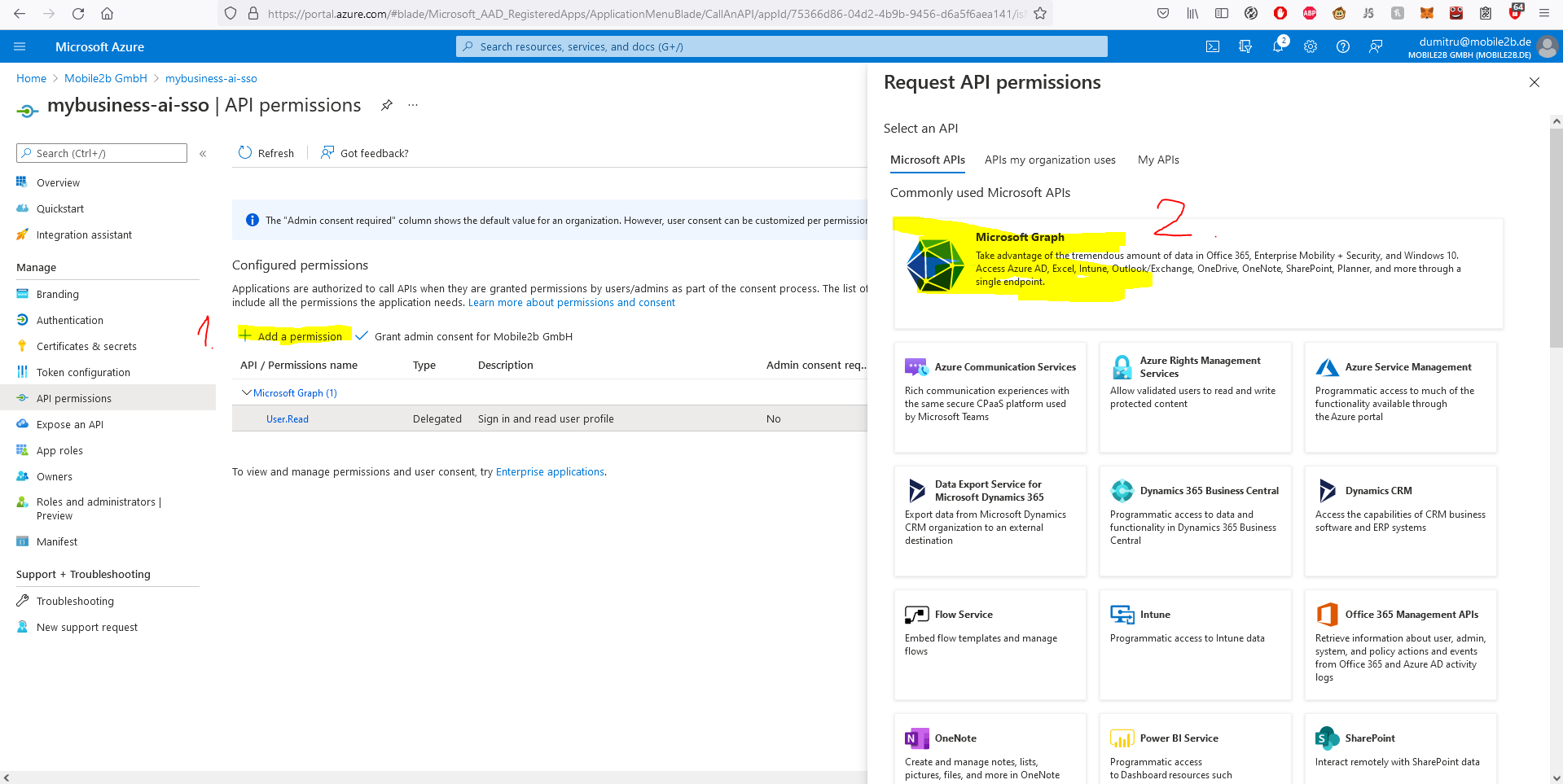Pin the API permissions page
The width and height of the screenshot is (1563, 784).
click(386, 105)
